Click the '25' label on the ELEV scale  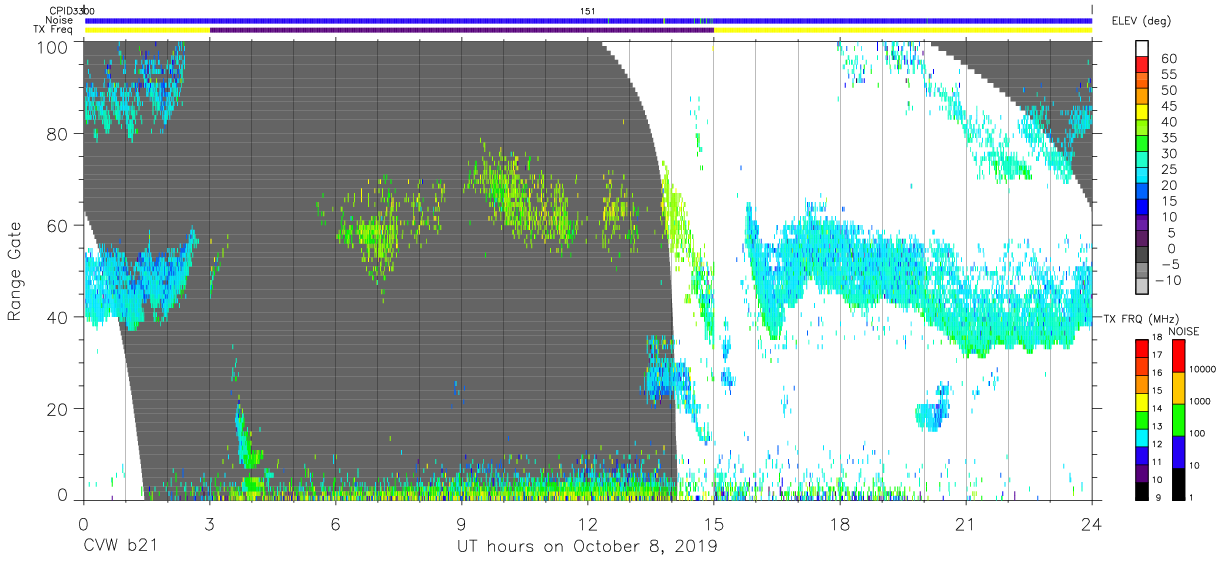point(1169,169)
